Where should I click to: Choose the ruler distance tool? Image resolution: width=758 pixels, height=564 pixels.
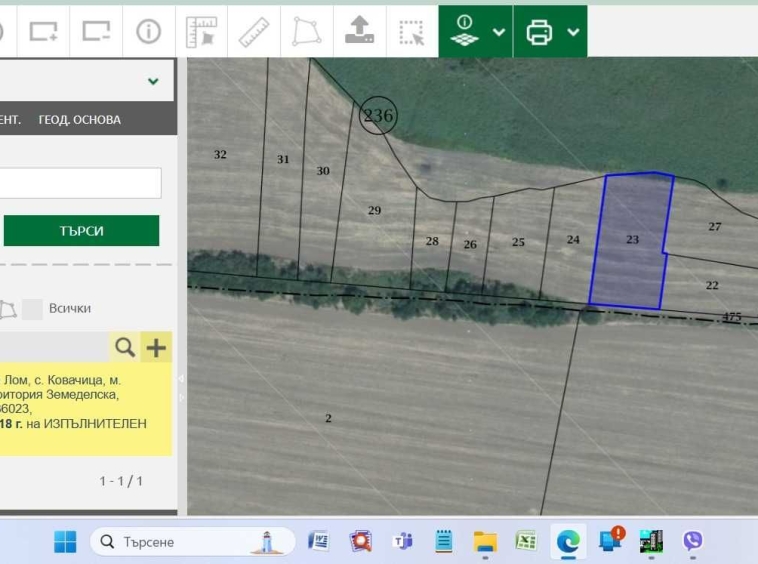point(254,32)
